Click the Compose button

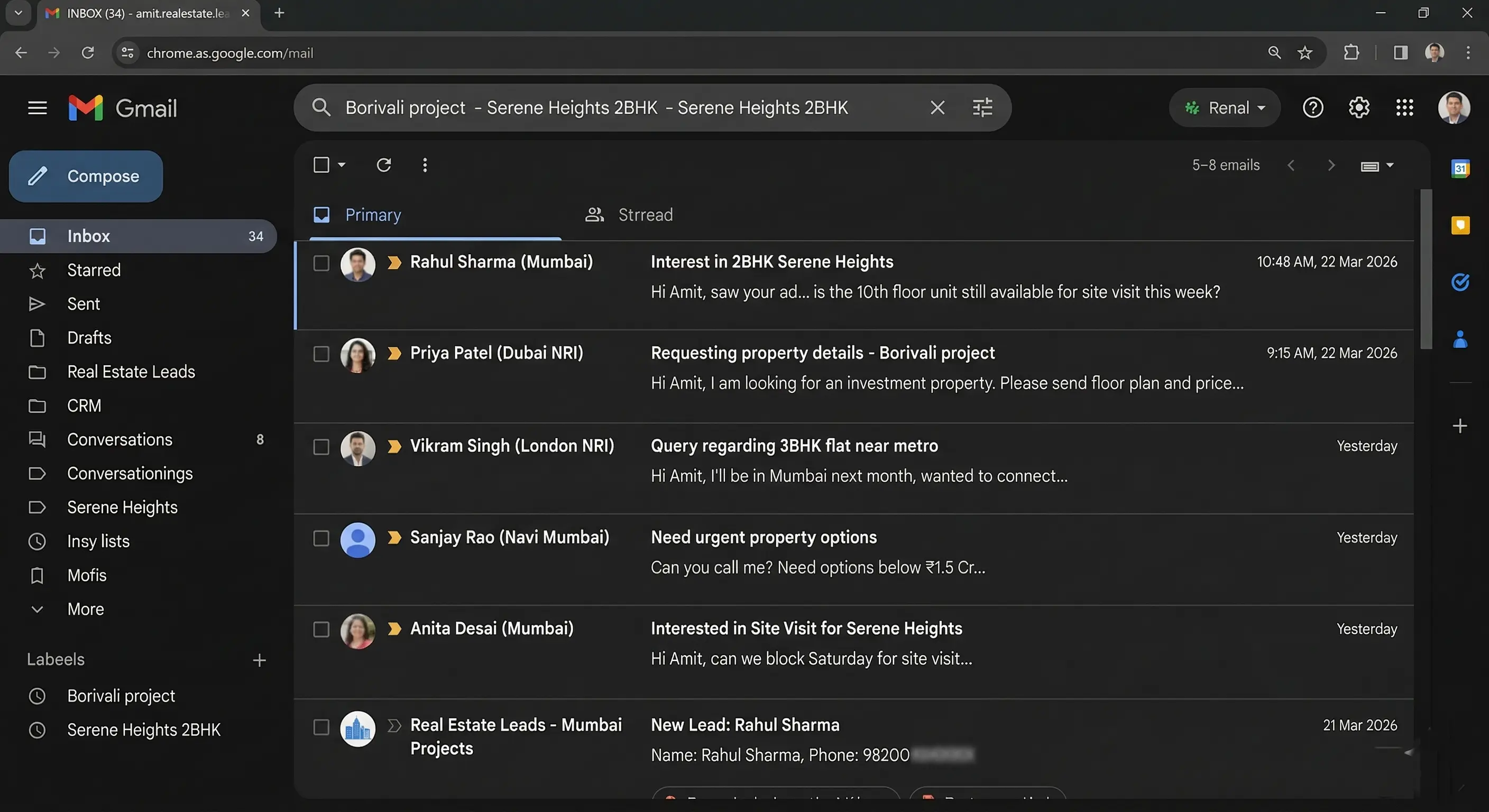[x=86, y=176]
